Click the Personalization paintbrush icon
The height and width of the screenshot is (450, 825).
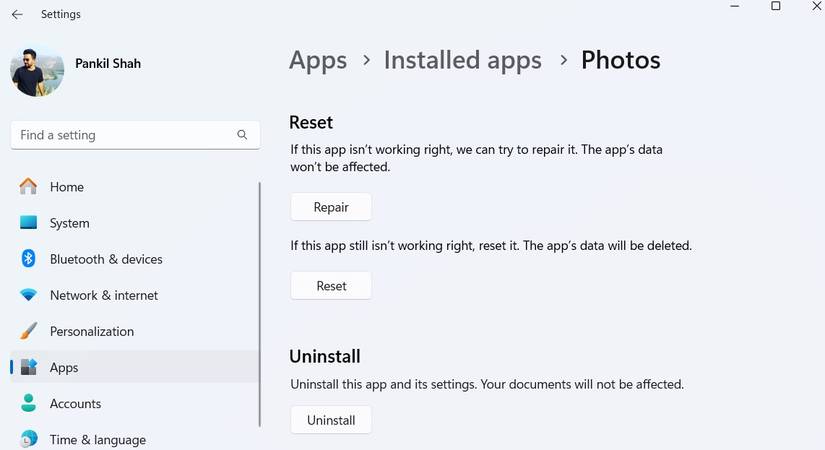(x=28, y=331)
